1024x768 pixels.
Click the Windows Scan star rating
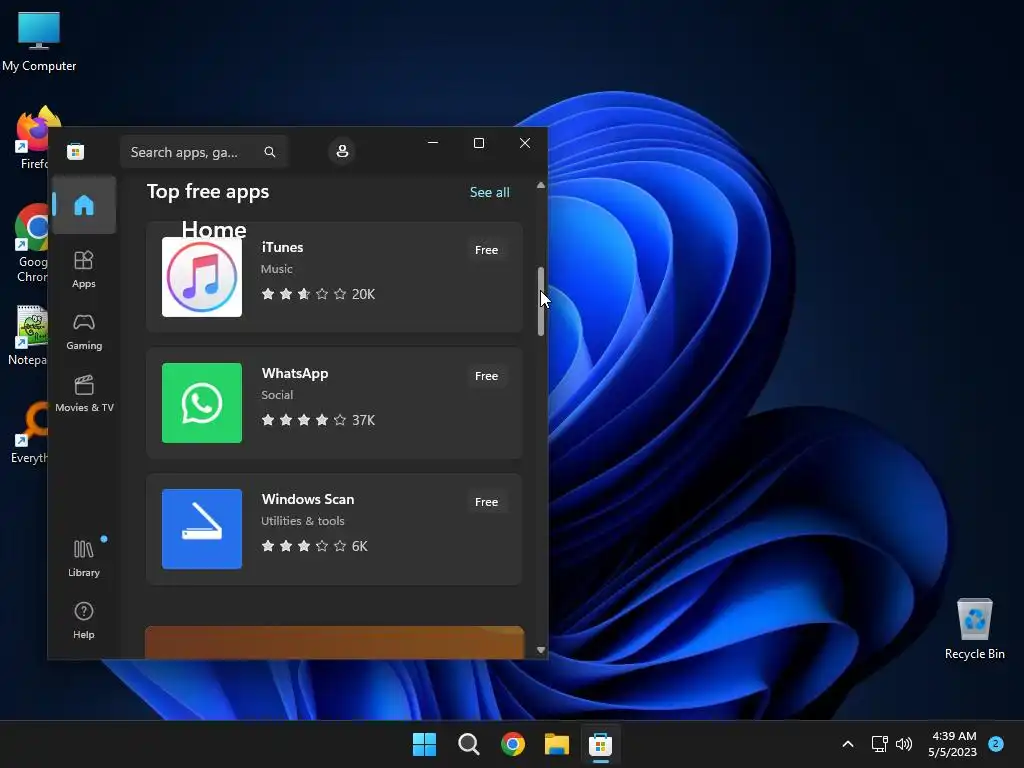point(304,546)
